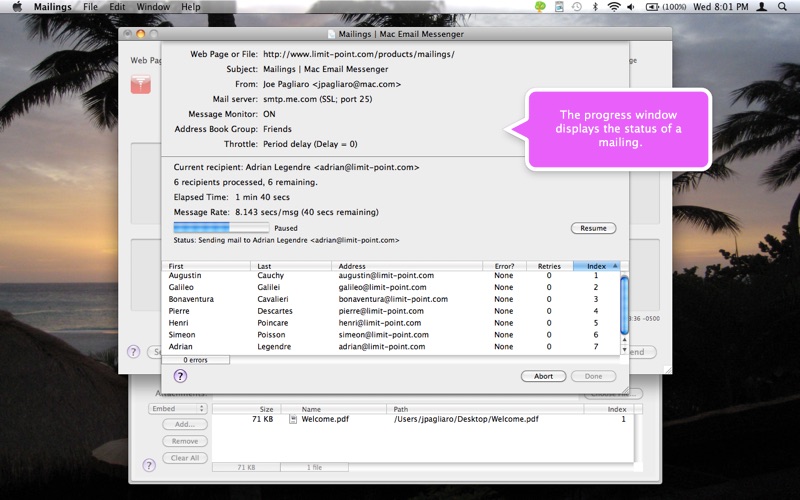This screenshot has width=800, height=500.
Task: Sort by the Error? column
Action: [x=504, y=266]
